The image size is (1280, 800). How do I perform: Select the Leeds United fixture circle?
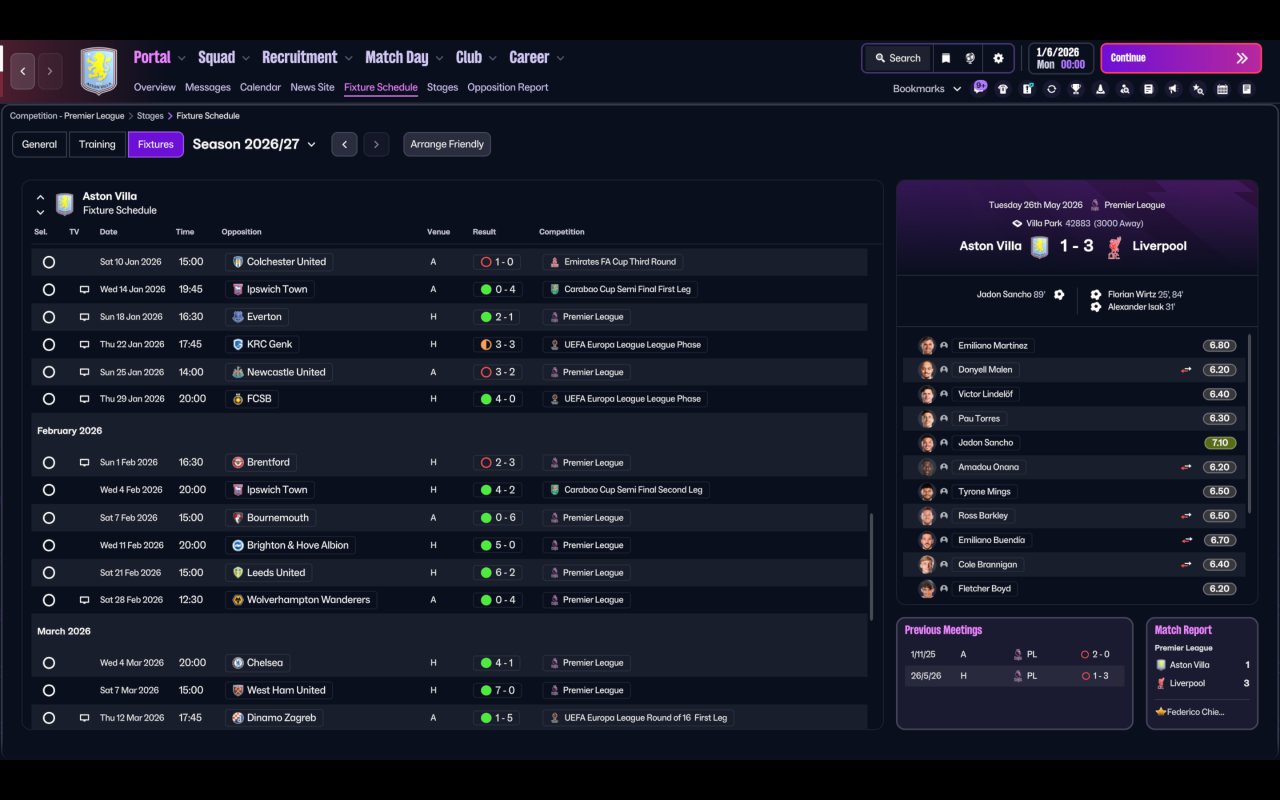(49, 573)
